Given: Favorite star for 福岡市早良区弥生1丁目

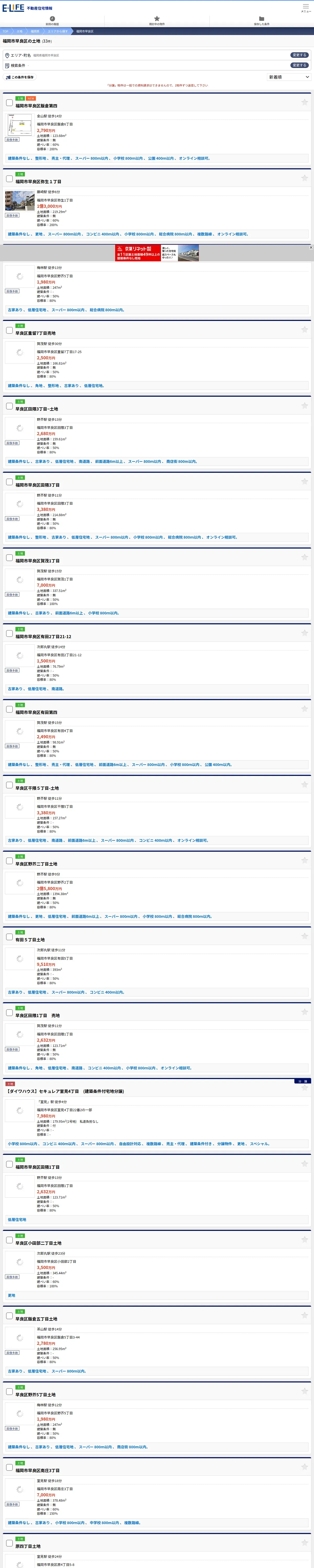Looking at the screenshot, I should point(304,178).
